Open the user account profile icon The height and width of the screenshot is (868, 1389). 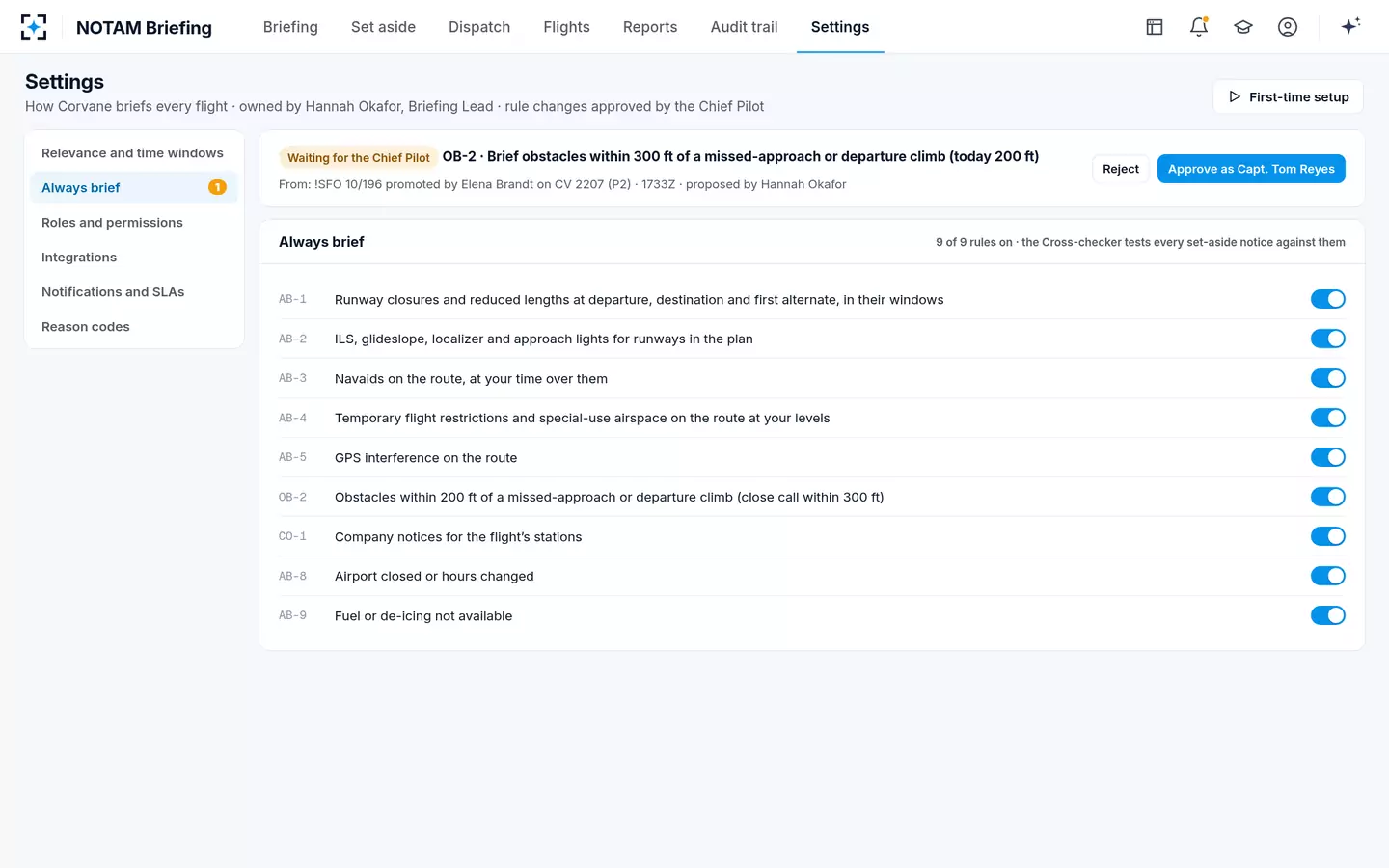pyautogui.click(x=1288, y=27)
